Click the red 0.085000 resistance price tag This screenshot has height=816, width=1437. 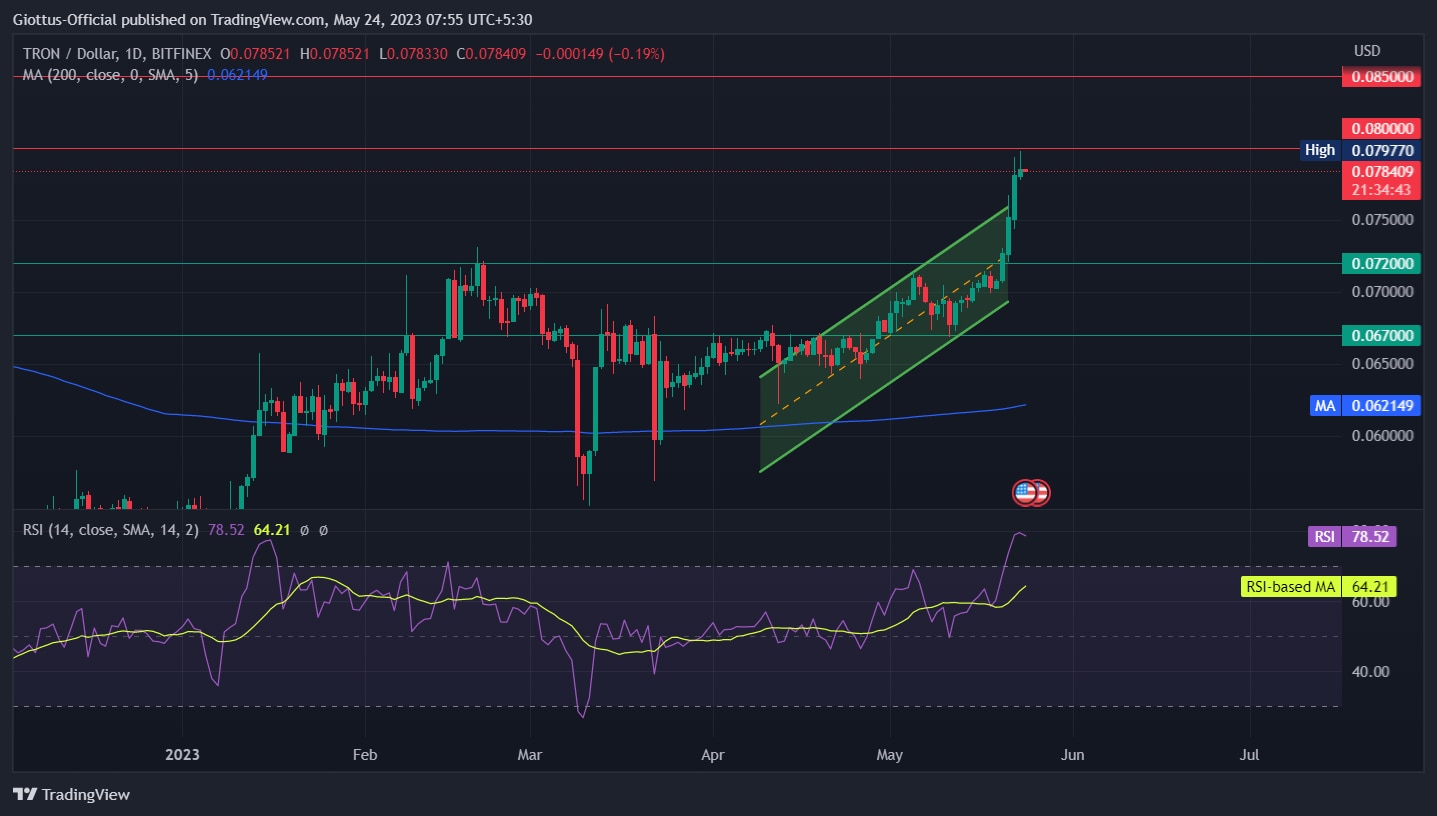coord(1381,77)
